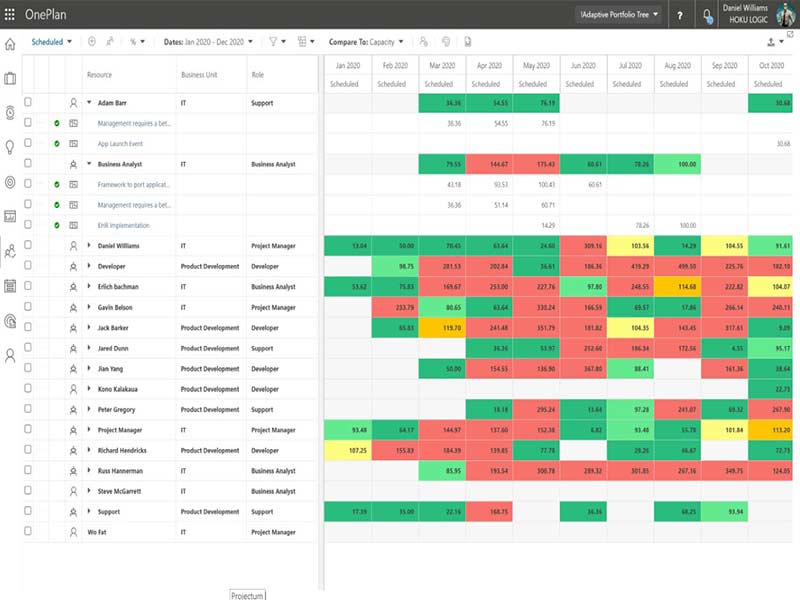Screen dimensions: 800x600
Task: Open the app launcher grid icon
Action: [11, 15]
